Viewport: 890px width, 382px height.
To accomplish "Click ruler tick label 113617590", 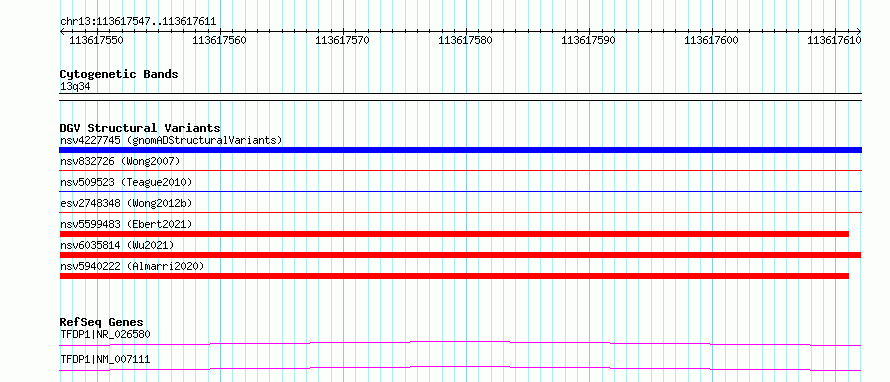I will point(589,40).
